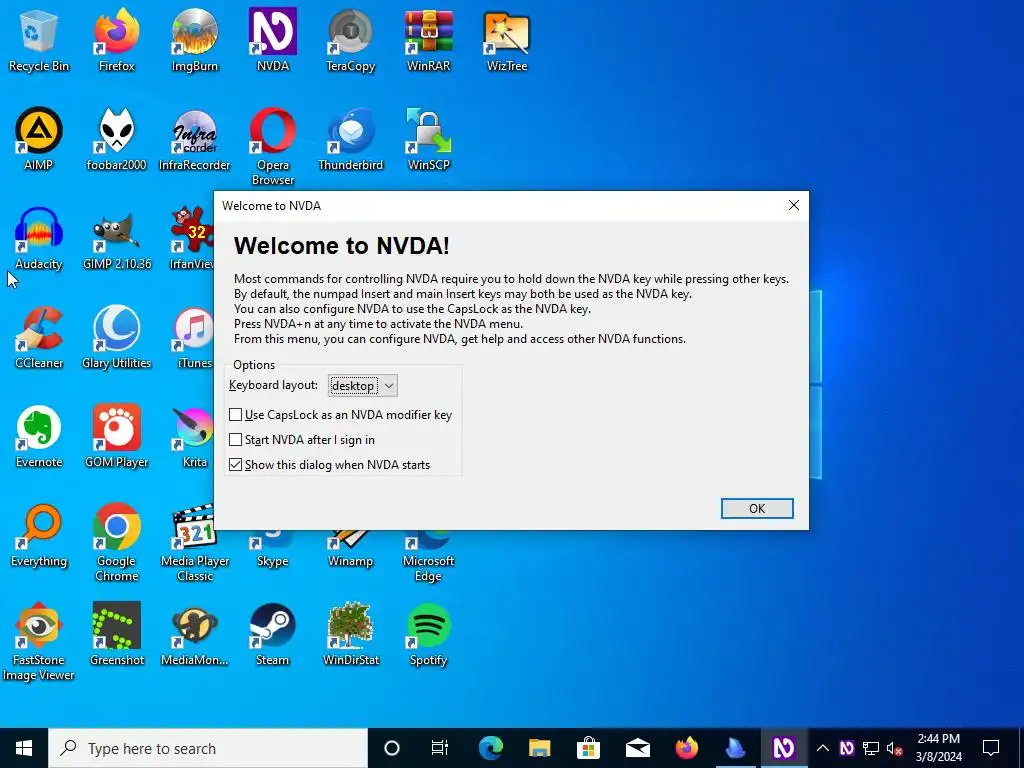The image size is (1024, 768).
Task: Select the Google Chrome desktop shortcut
Action: pos(116,543)
